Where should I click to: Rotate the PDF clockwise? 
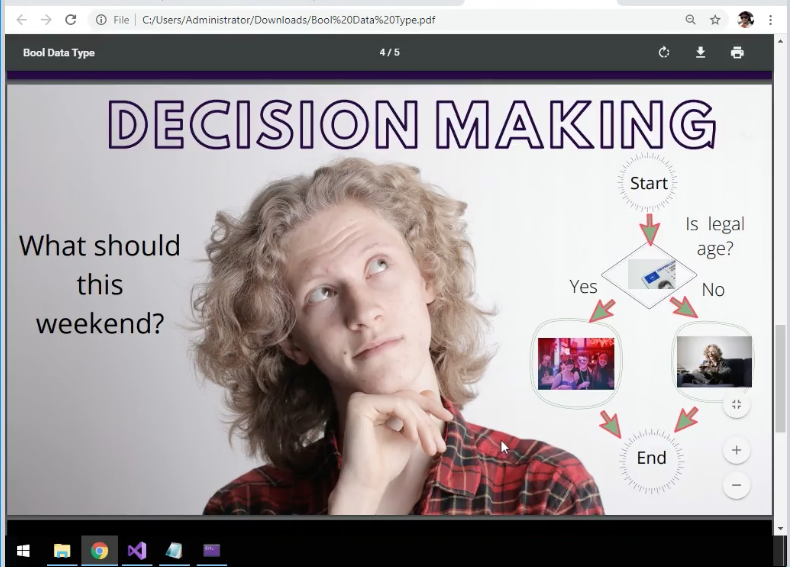pos(664,52)
